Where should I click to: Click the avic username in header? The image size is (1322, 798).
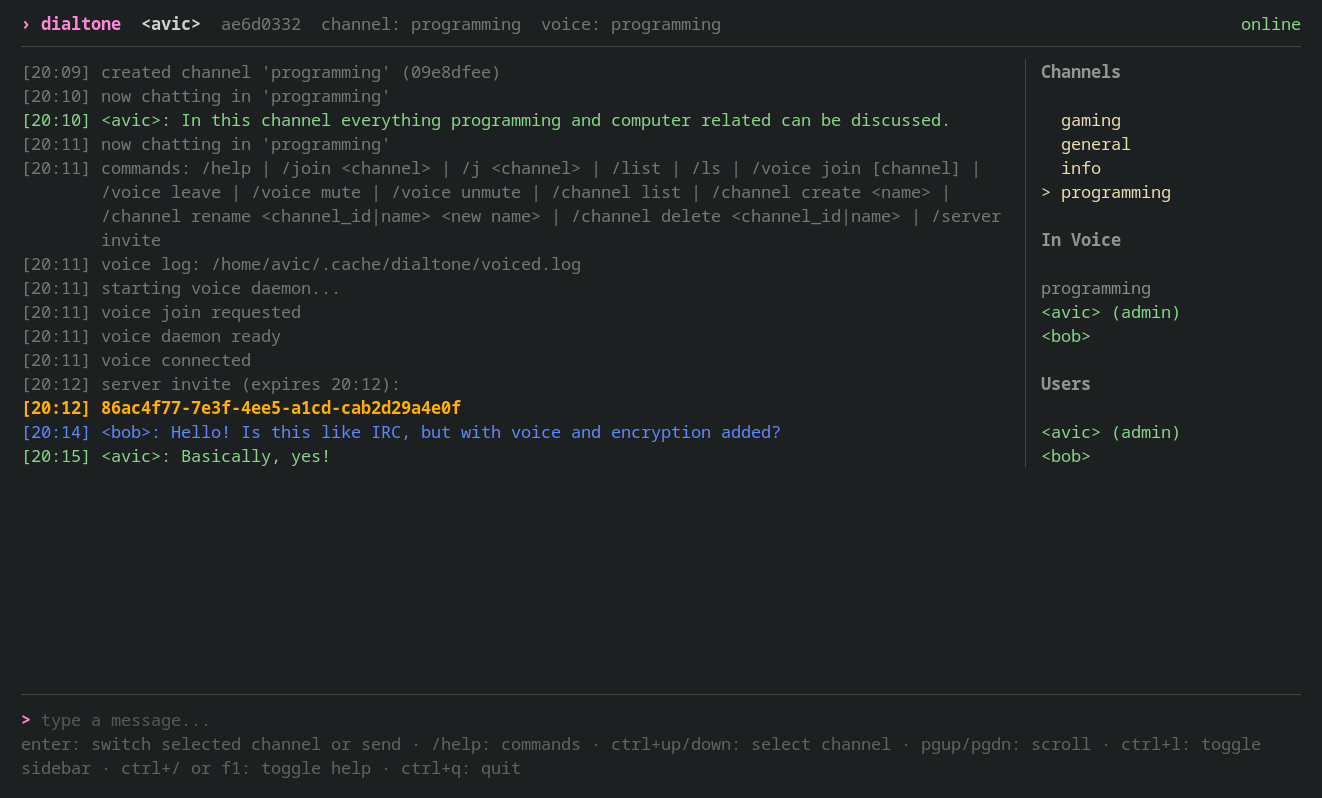[x=170, y=24]
